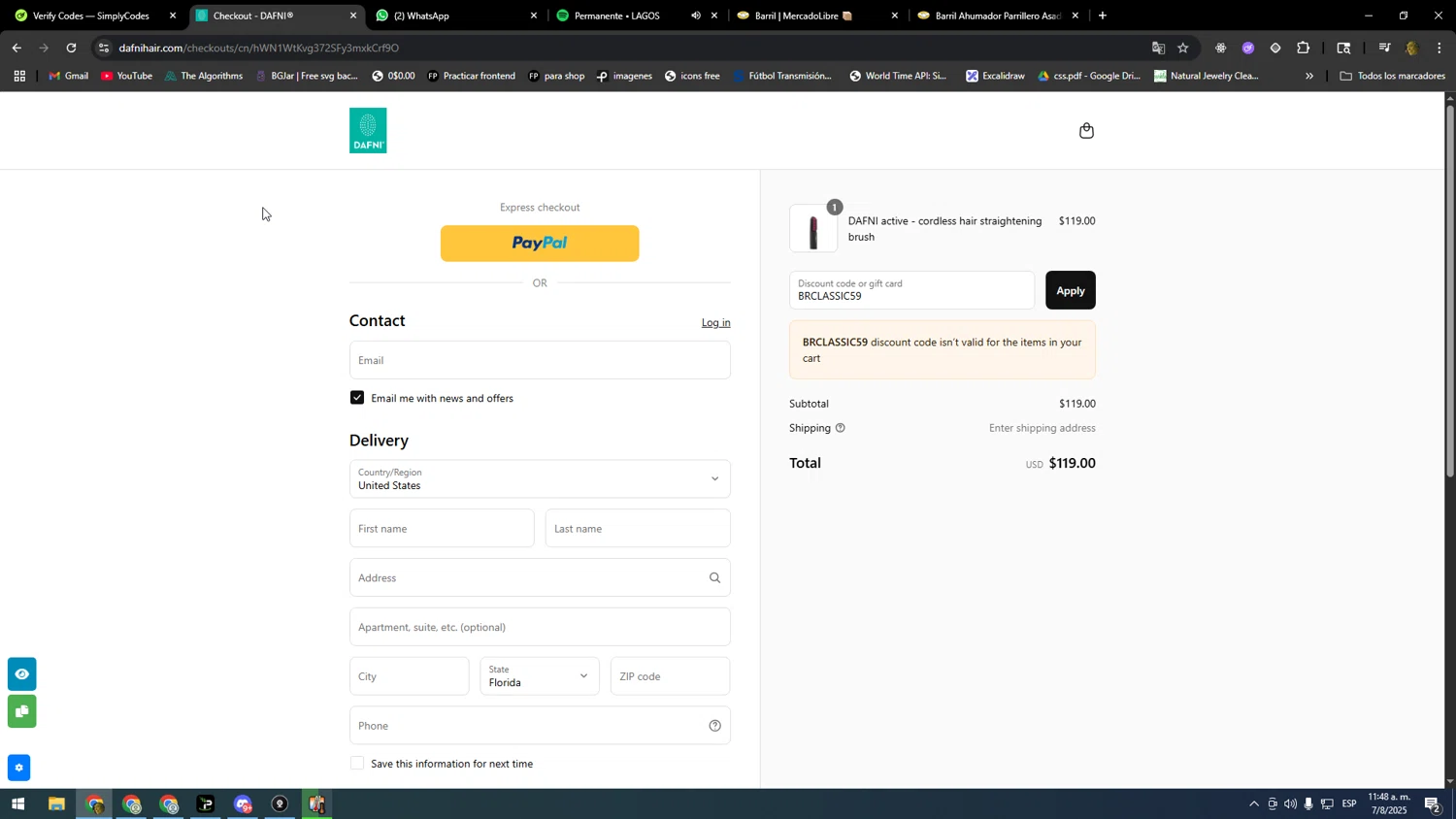Mute the Spotify tab audio icon
The height and width of the screenshot is (819, 1456).
(695, 16)
